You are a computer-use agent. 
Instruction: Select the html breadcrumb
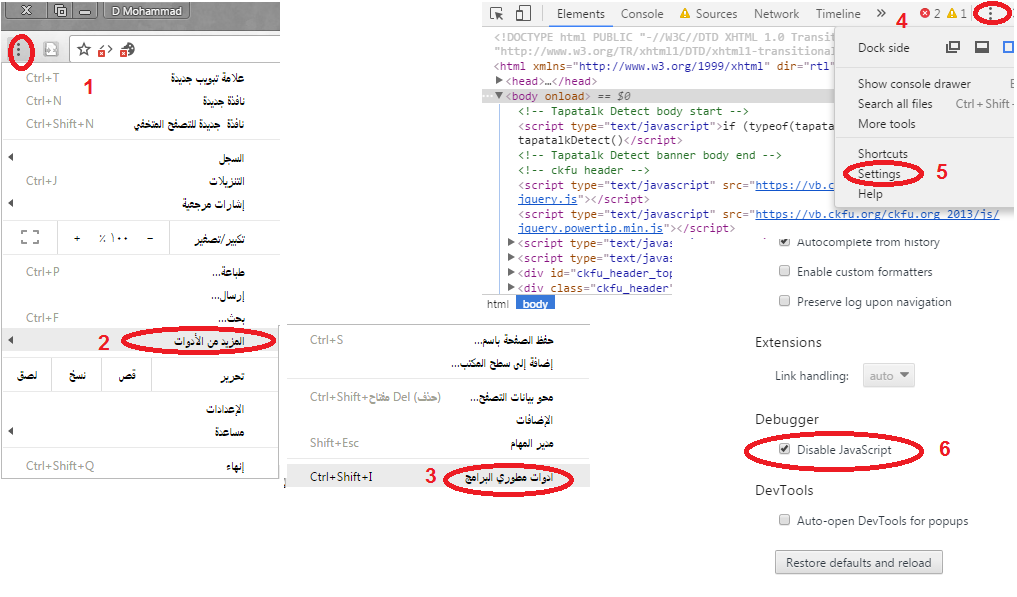(498, 304)
